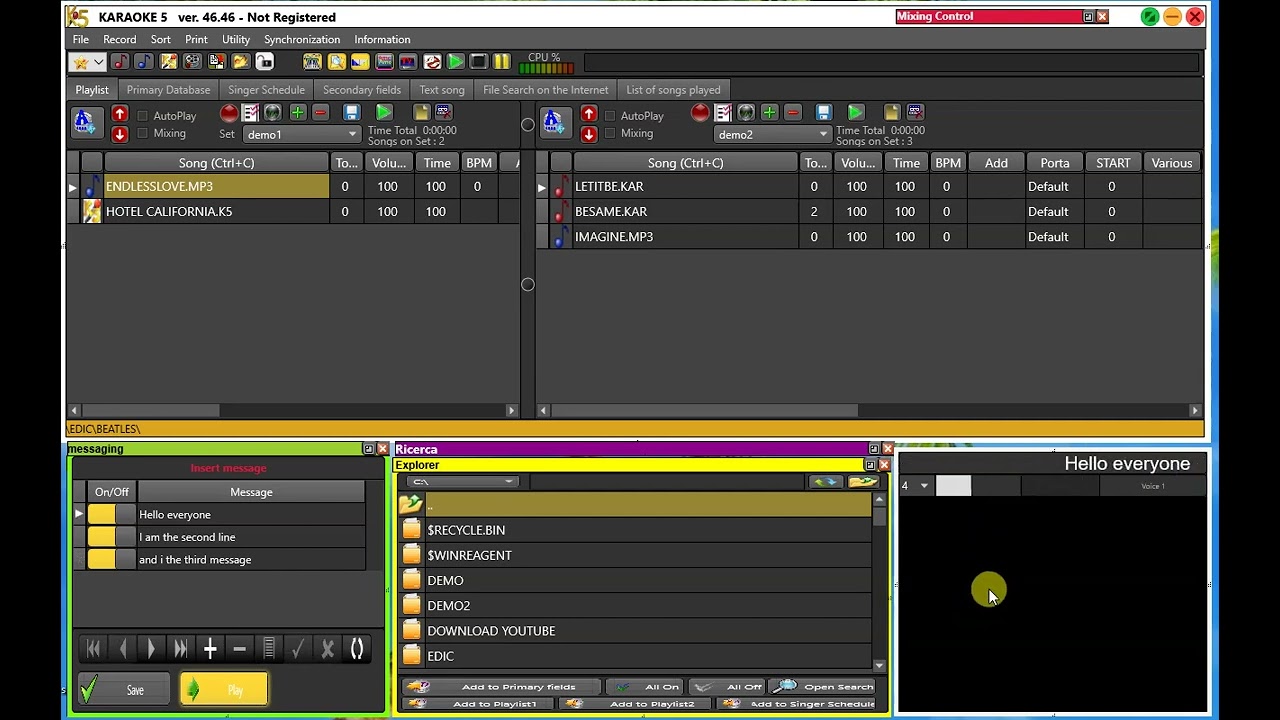Click the yellow note icon above demo2
Image resolution: width=1280 pixels, height=720 pixels.
(891, 113)
